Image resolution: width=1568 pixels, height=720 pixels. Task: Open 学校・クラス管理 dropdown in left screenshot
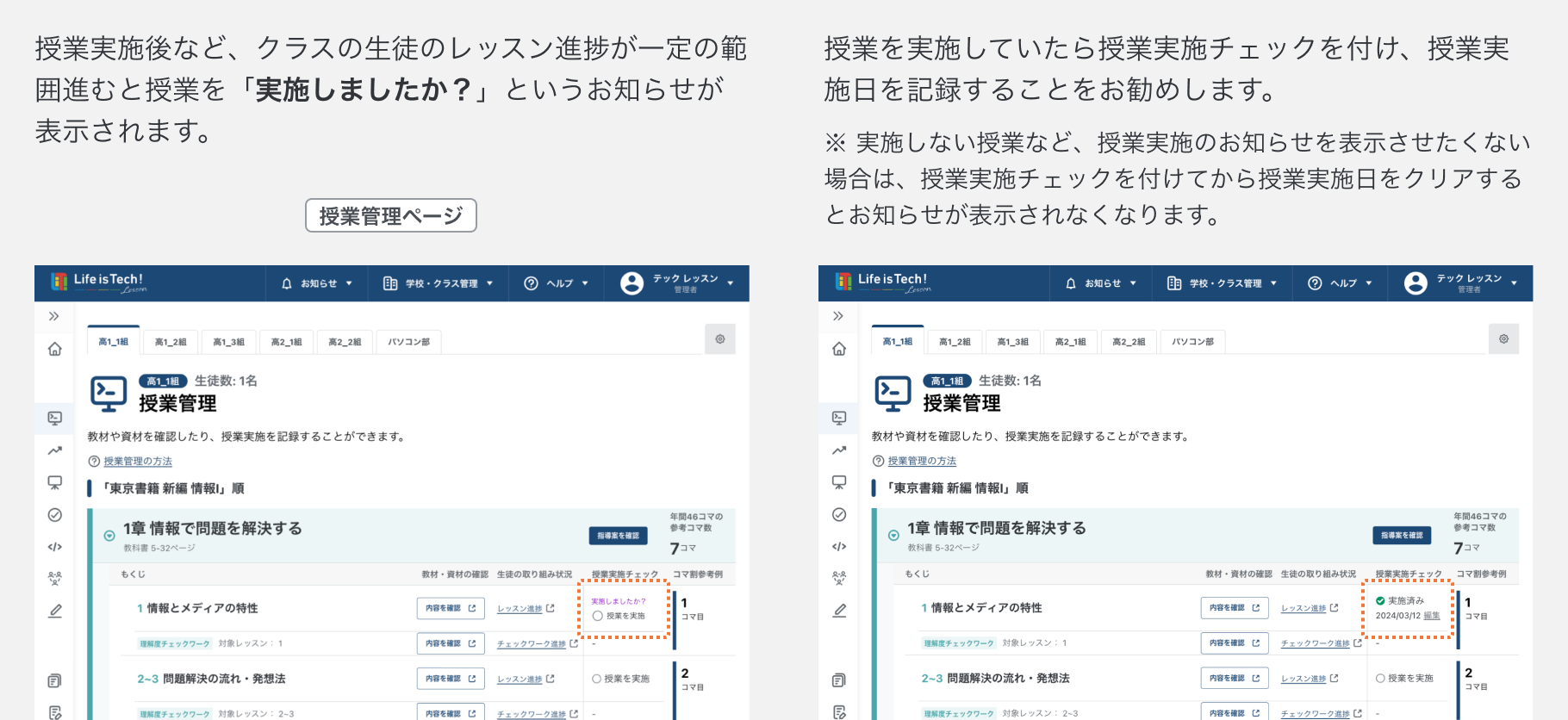click(438, 283)
